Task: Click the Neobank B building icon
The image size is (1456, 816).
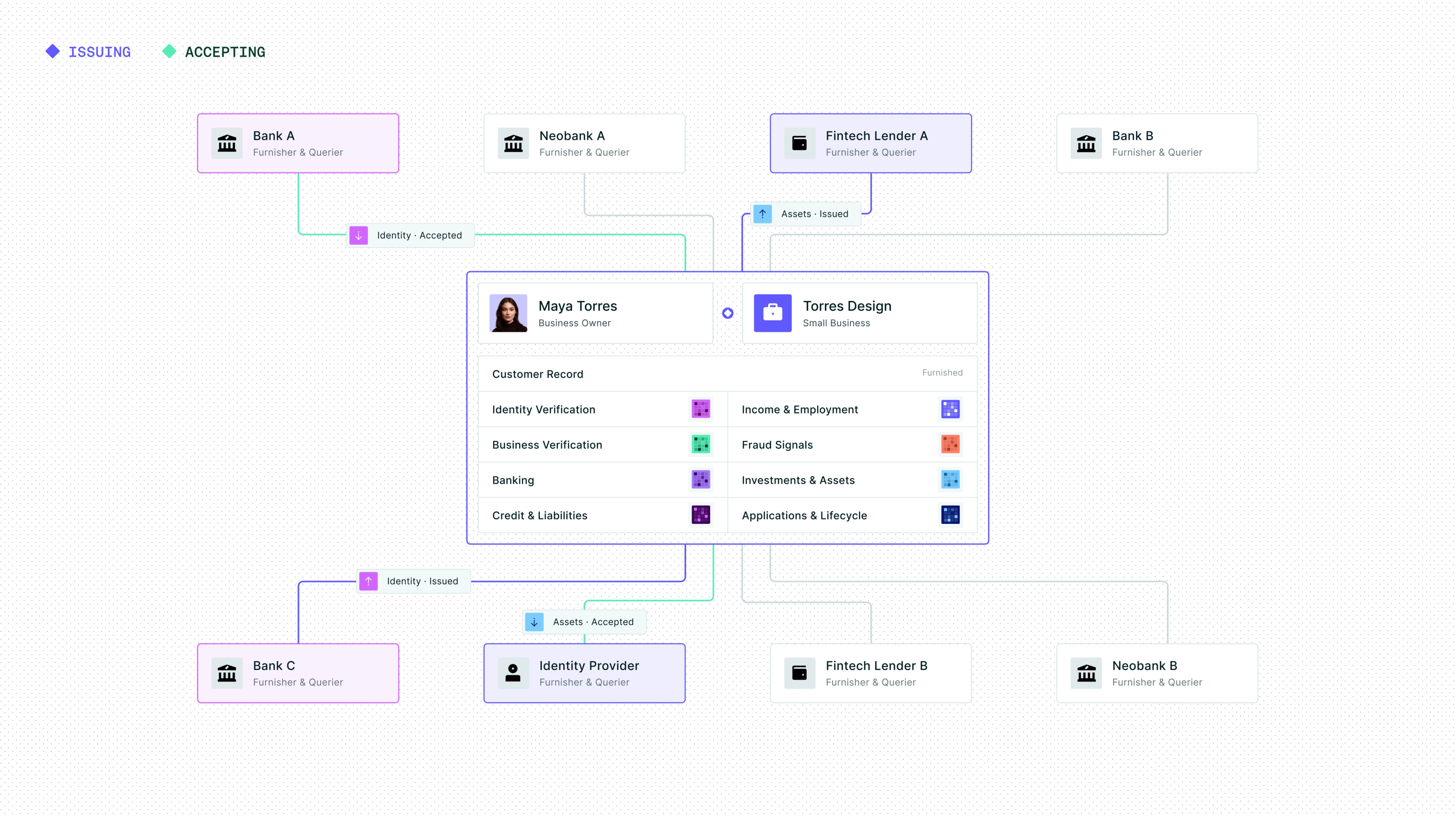Action: [x=1086, y=673]
